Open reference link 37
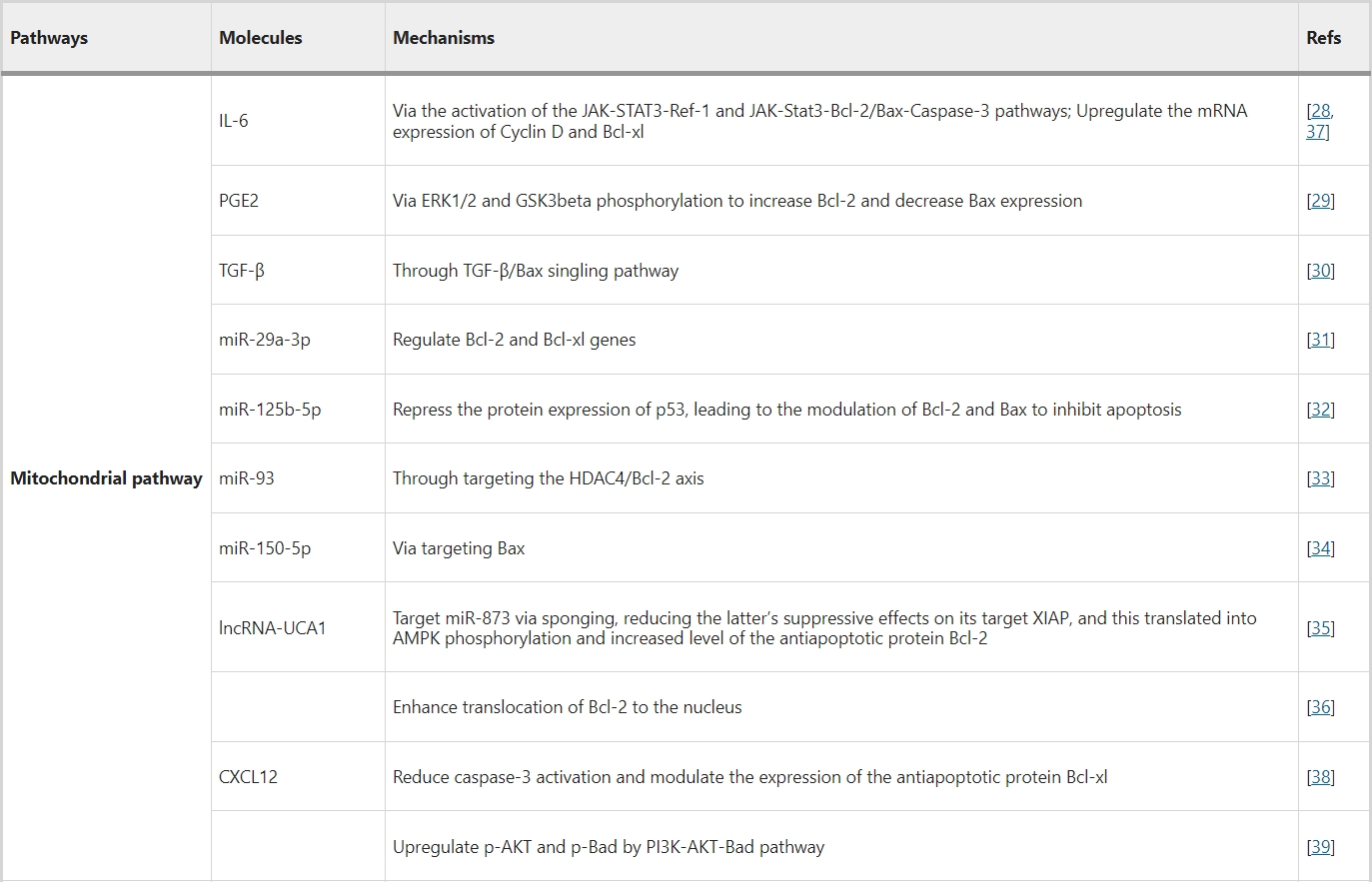1372x882 pixels. tap(1316, 131)
